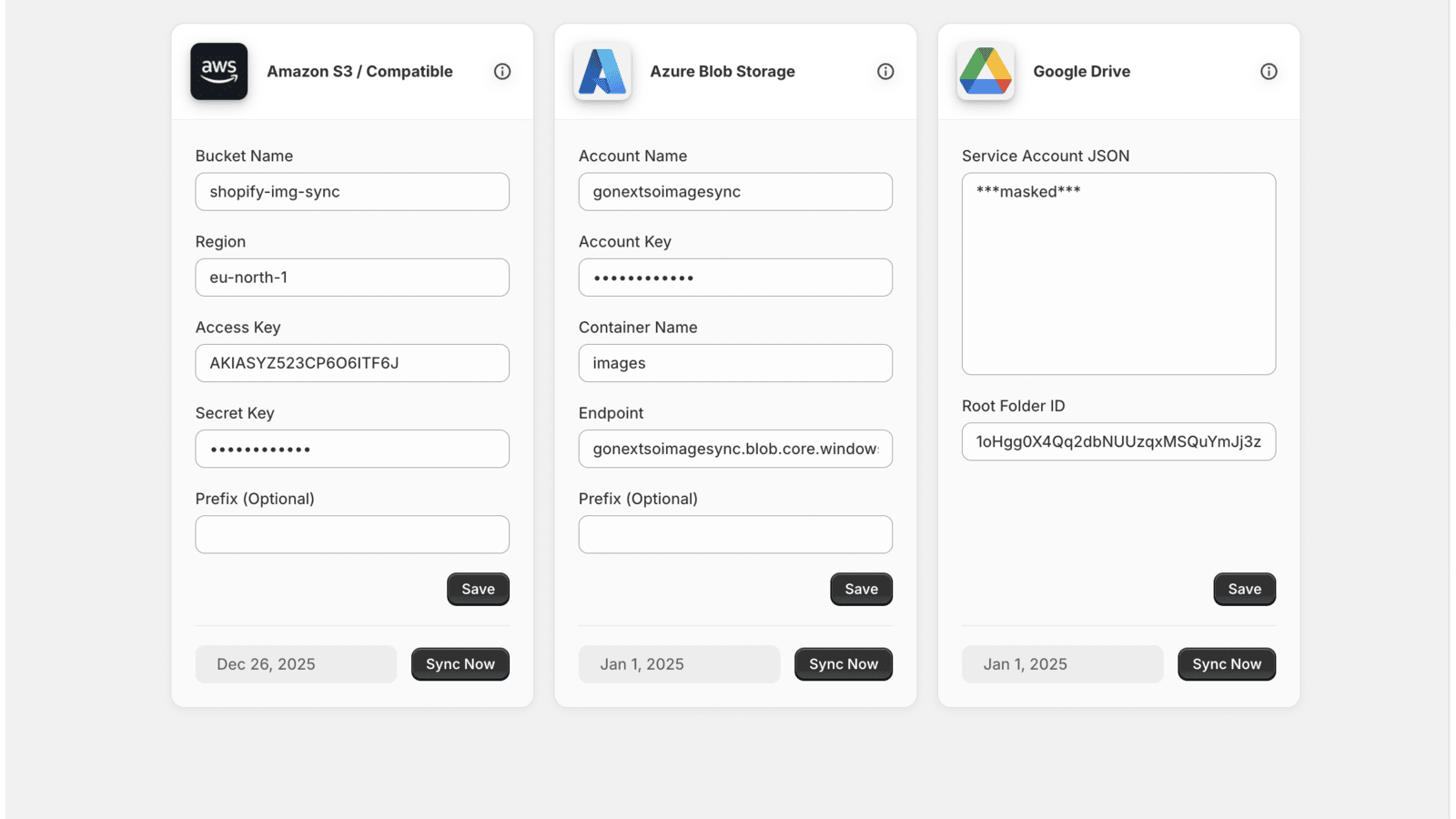Click the masked Secret Key field

352,448
